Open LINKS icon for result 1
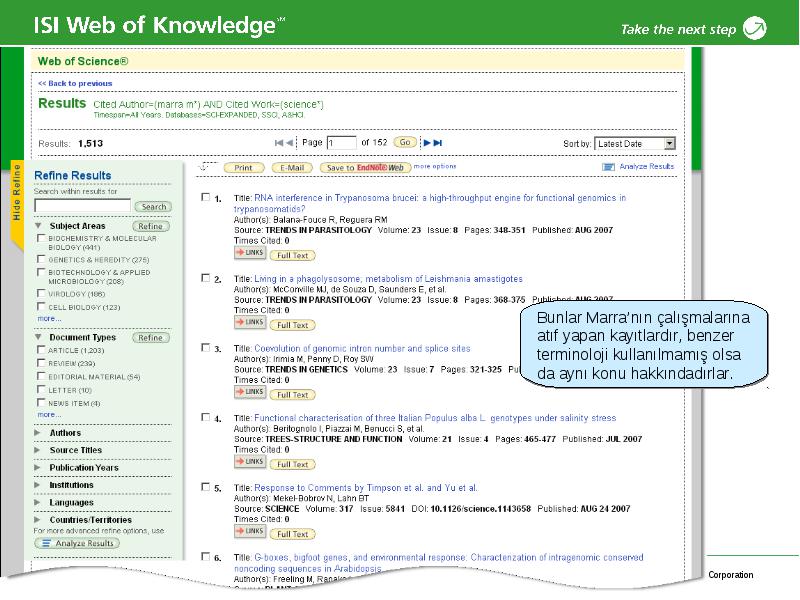This screenshot has width=800, height=600. [x=250, y=253]
